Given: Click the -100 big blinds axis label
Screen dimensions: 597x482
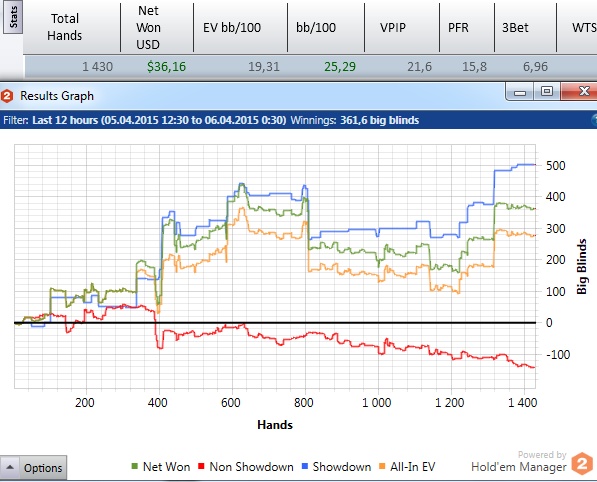Looking at the screenshot, I should click(x=558, y=354).
